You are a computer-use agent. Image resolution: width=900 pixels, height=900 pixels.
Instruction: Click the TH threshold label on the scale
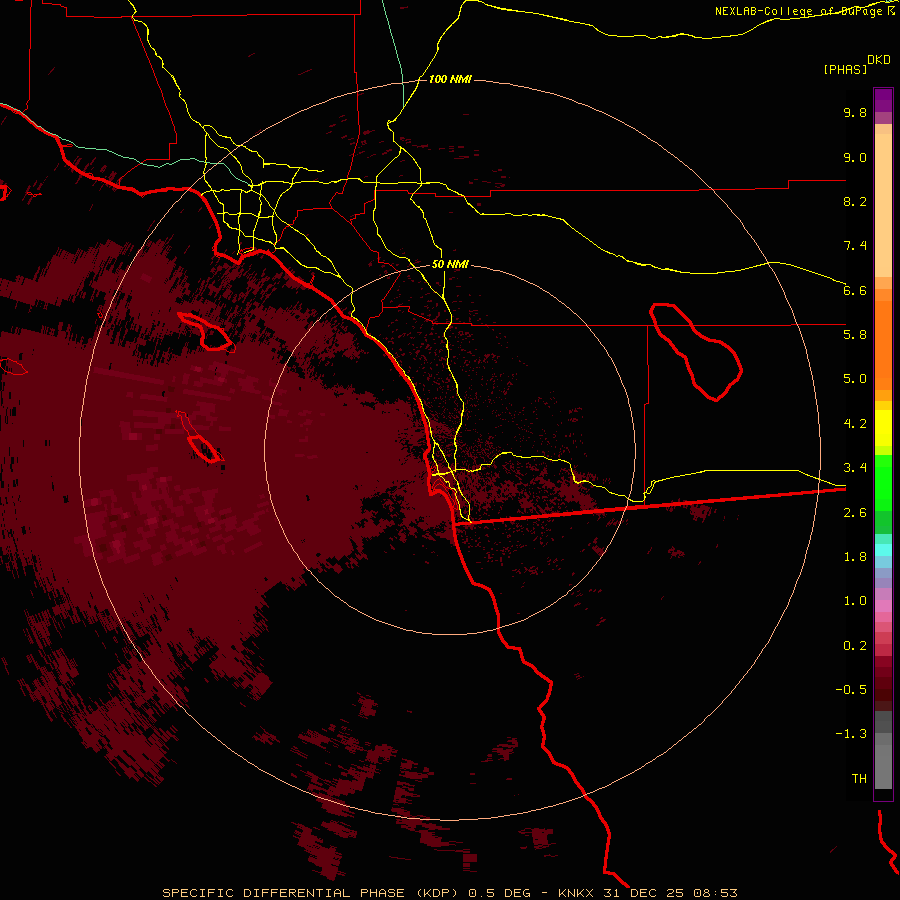[x=859, y=778]
